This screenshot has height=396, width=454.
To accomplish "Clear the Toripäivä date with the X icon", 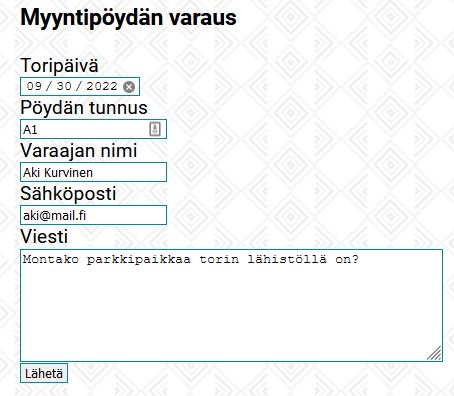I will point(129,87).
